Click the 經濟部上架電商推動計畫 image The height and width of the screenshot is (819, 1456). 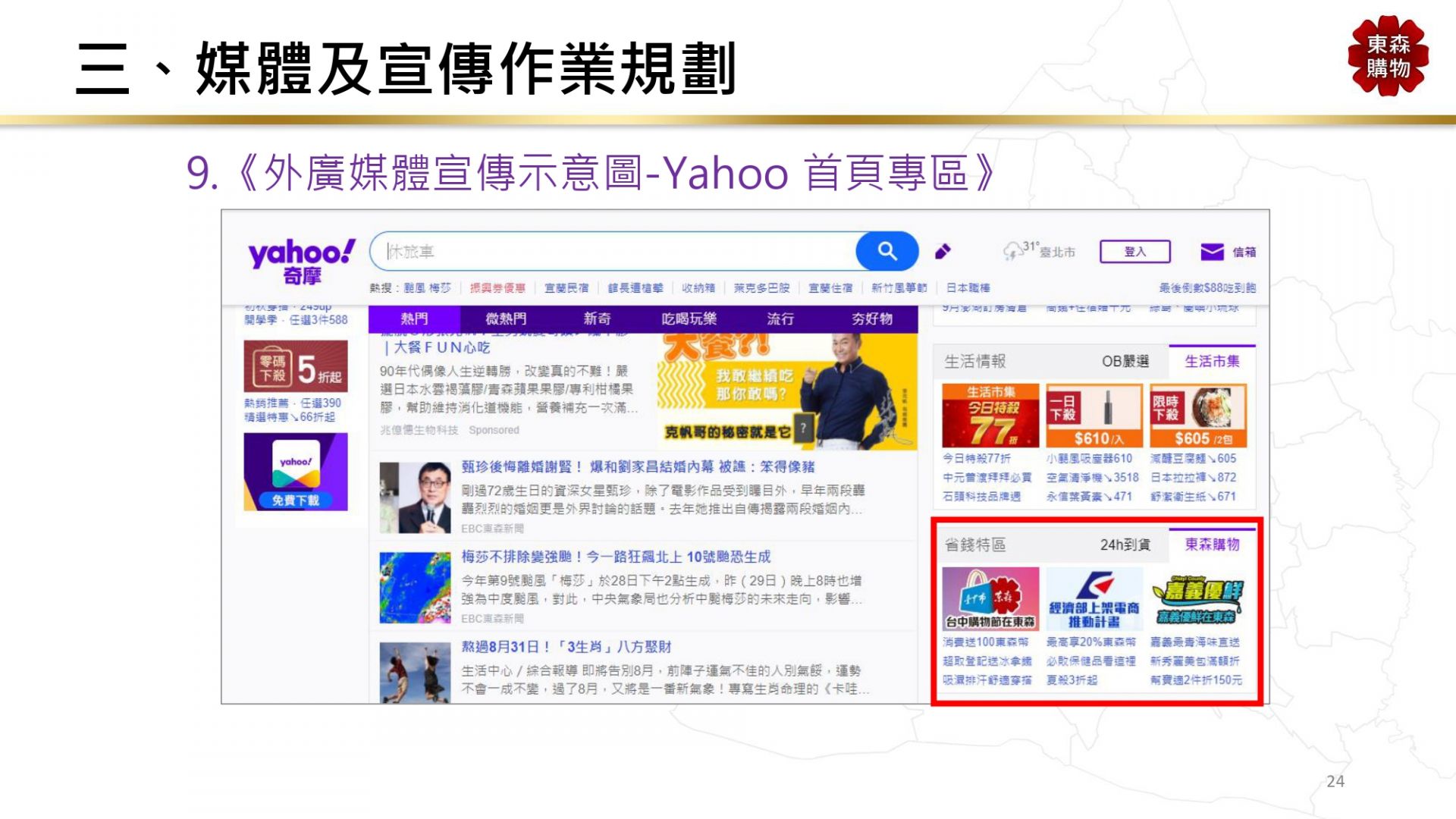point(1094,599)
